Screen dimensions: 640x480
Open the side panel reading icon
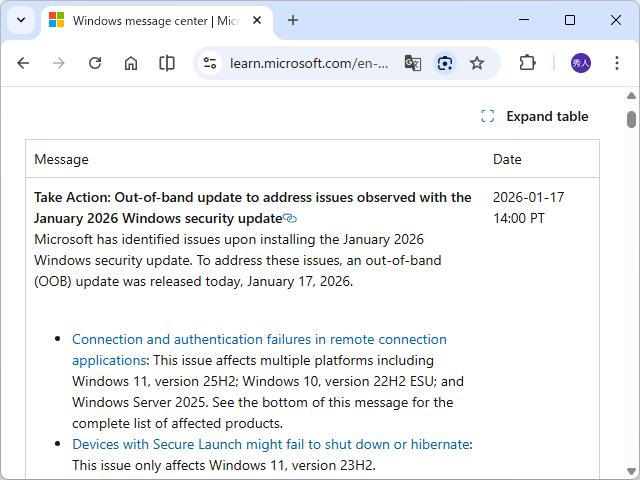coord(167,63)
